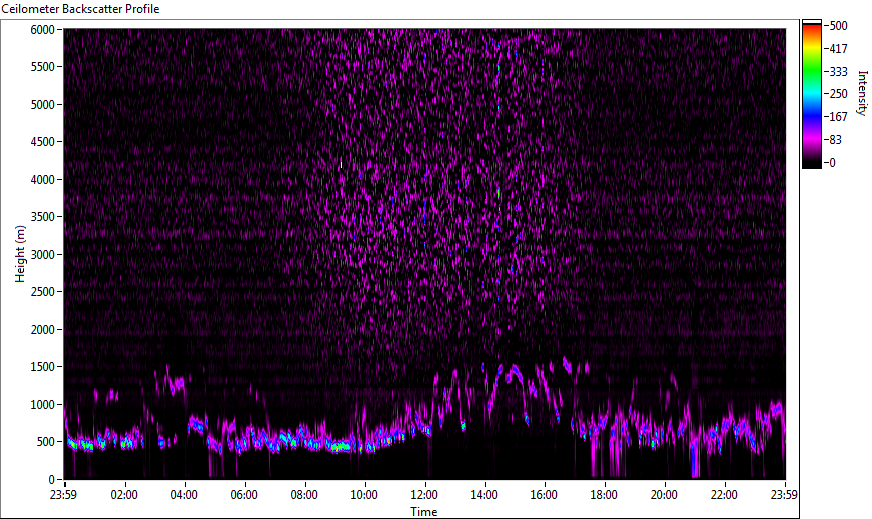Click the 10:00 time axis label
The width and height of the screenshot is (872, 519).
point(364,495)
